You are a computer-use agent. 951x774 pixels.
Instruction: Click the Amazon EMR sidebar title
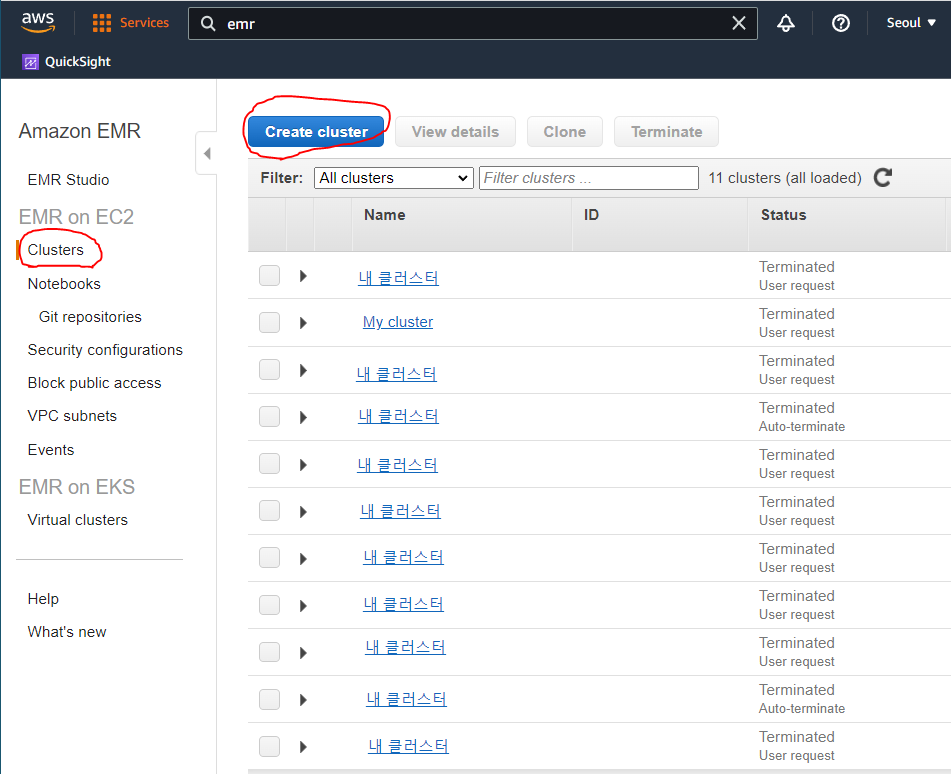[79, 131]
